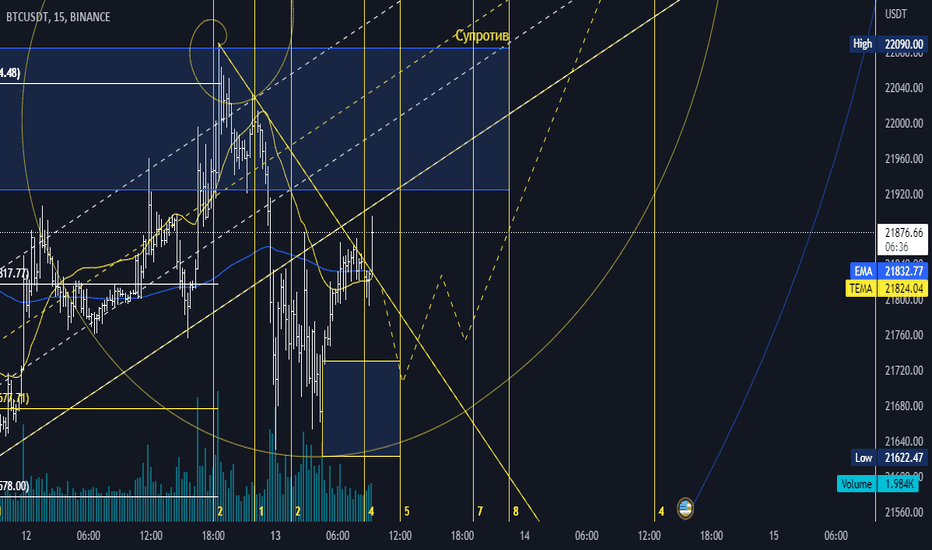Select the BTCUSDT, 15, BINANCE chart title
The height and width of the screenshot is (550, 932).
pos(58,17)
